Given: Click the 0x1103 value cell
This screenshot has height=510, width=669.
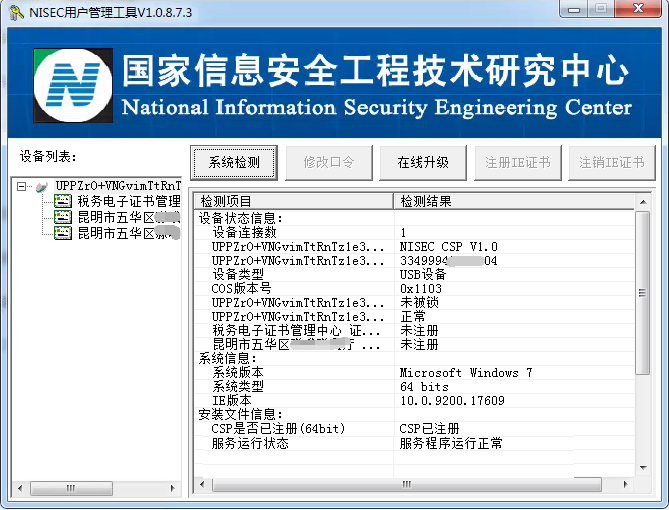Looking at the screenshot, I should [x=421, y=289].
